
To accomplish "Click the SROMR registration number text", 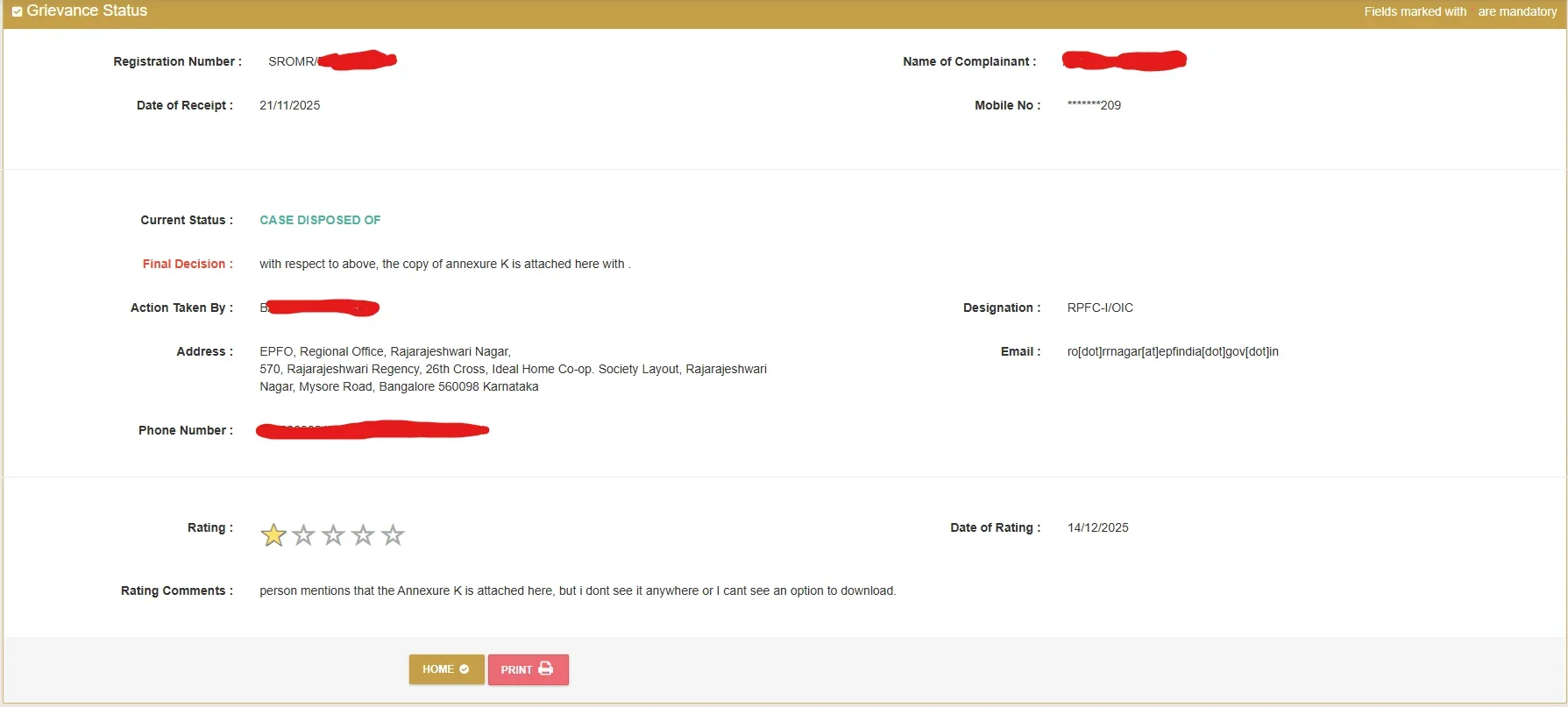I will [292, 61].
